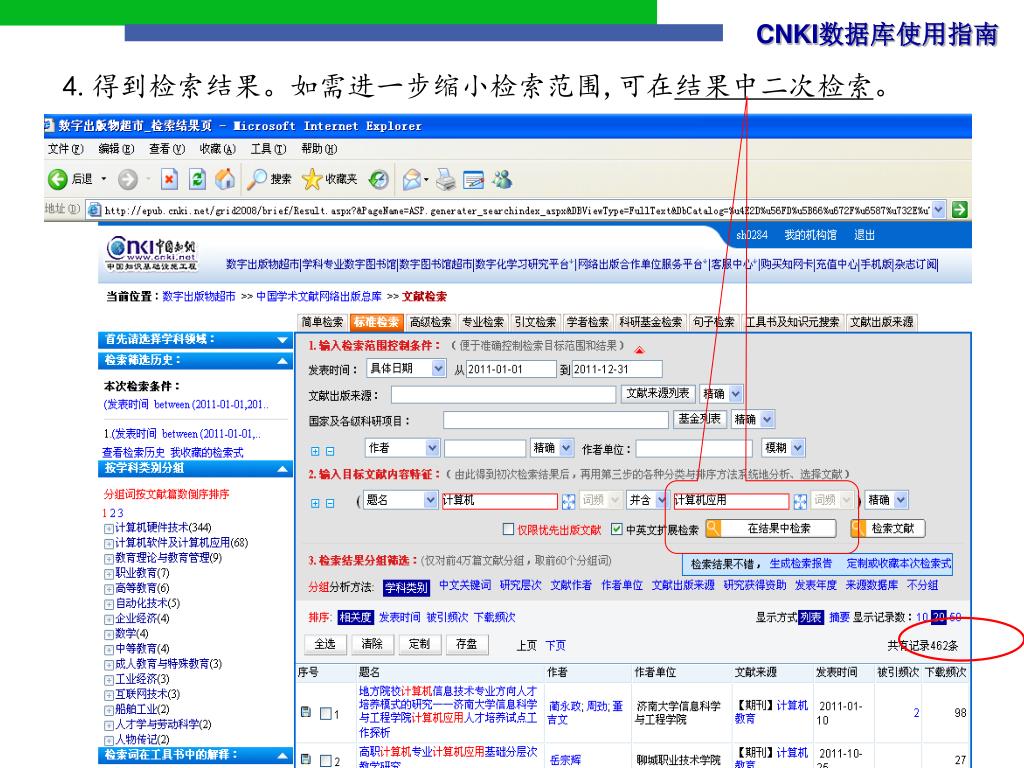Click 在结果中检索 button
1024x768 pixels.
coord(771,528)
